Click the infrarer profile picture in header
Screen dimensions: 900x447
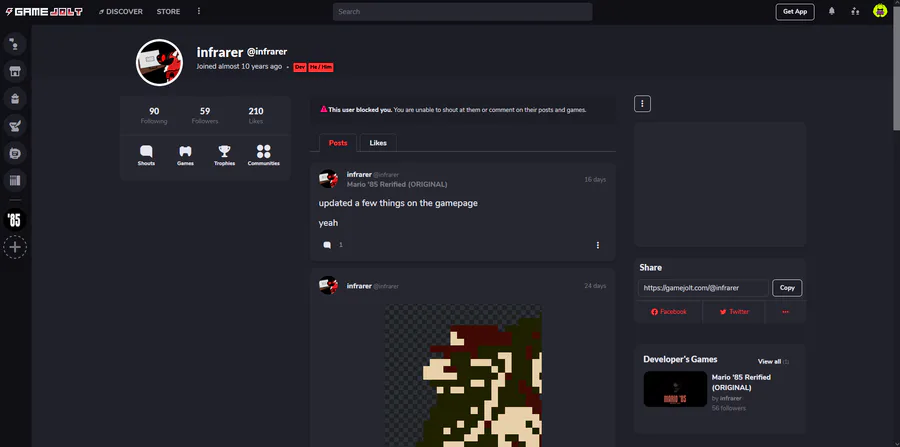click(159, 63)
